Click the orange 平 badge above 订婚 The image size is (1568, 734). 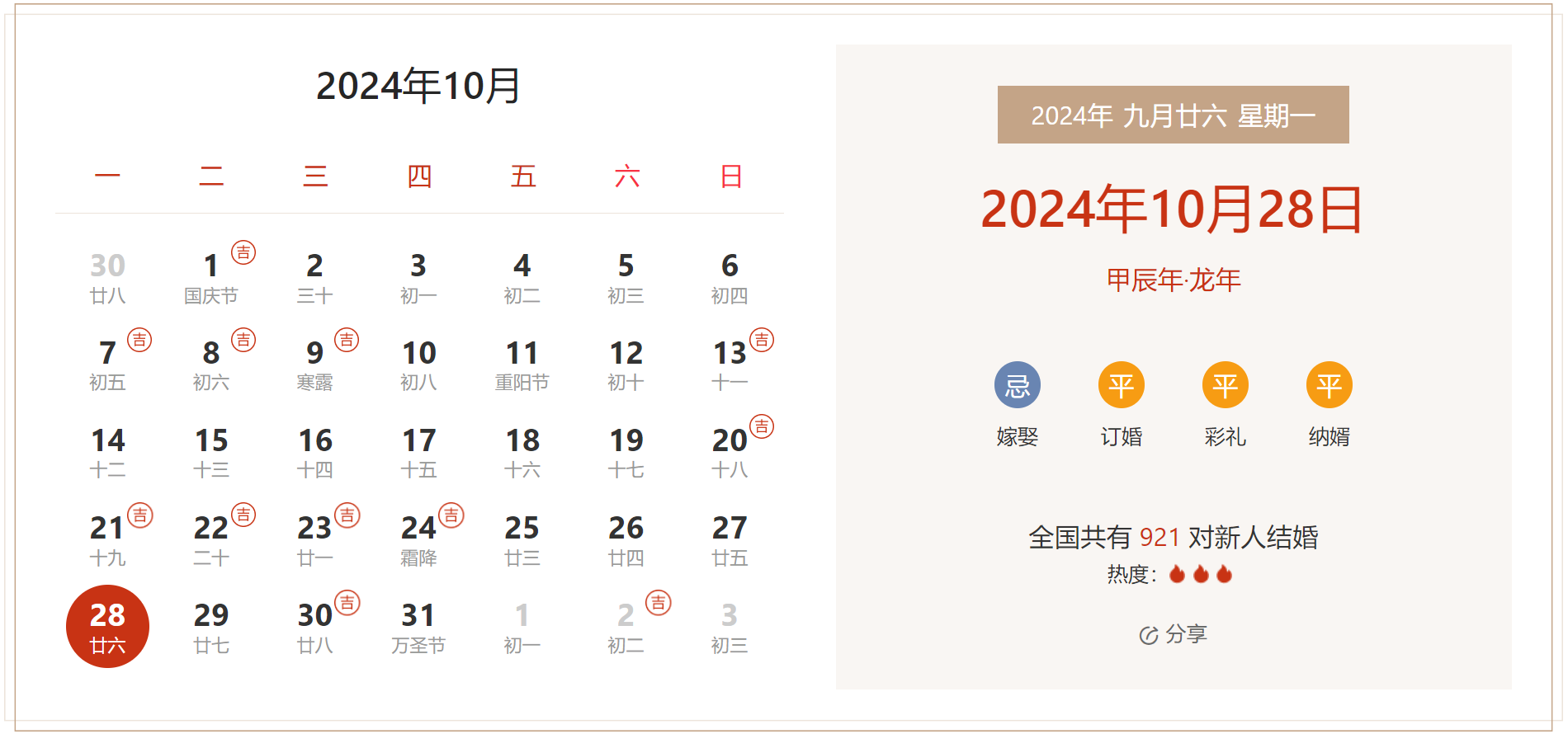[1122, 385]
